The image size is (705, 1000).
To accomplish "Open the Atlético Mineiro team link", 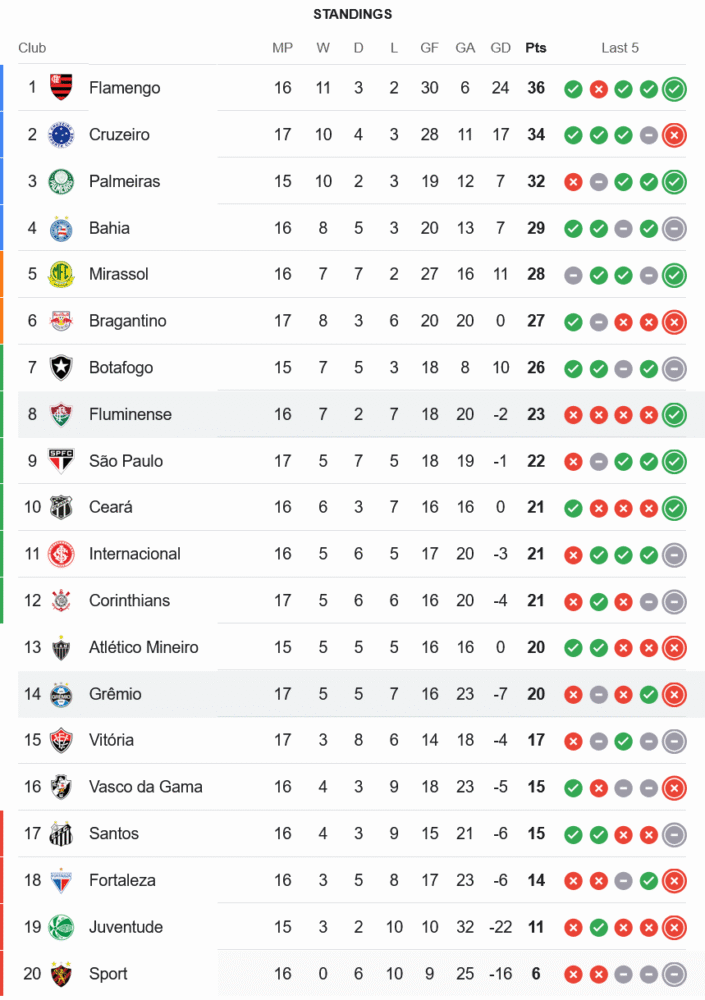I will (143, 647).
